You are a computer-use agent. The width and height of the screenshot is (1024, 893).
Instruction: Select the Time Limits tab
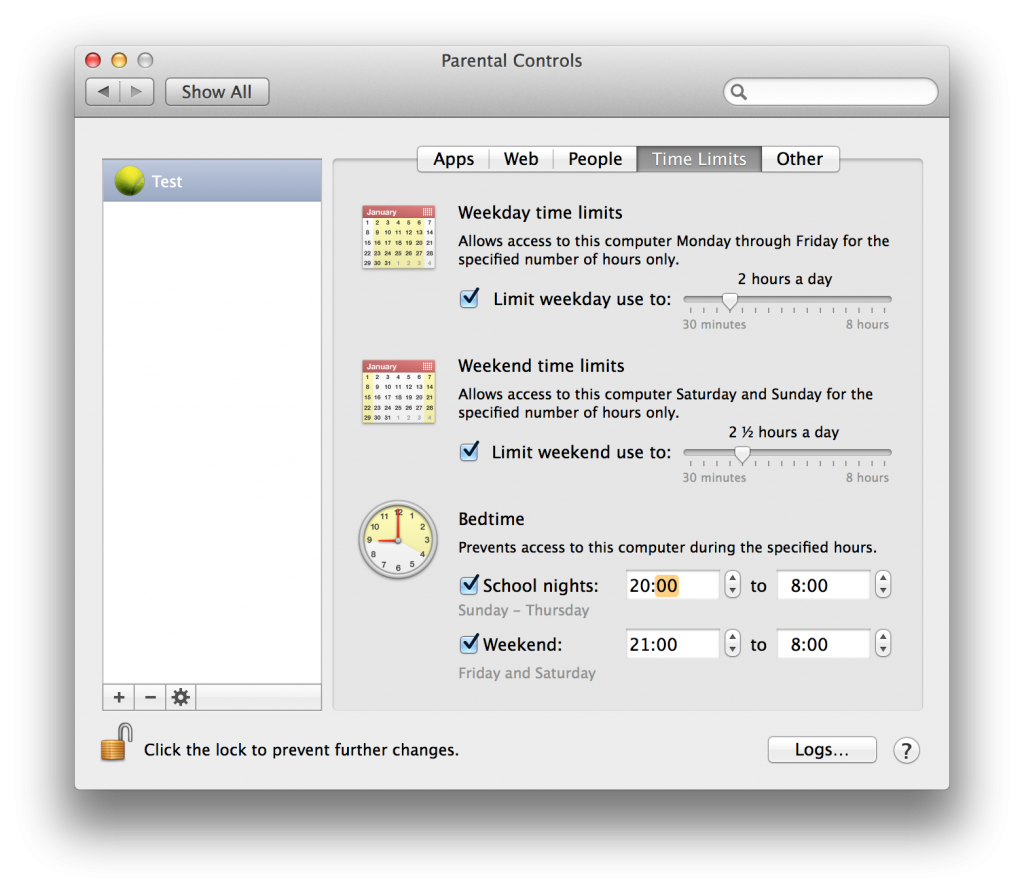click(x=699, y=159)
